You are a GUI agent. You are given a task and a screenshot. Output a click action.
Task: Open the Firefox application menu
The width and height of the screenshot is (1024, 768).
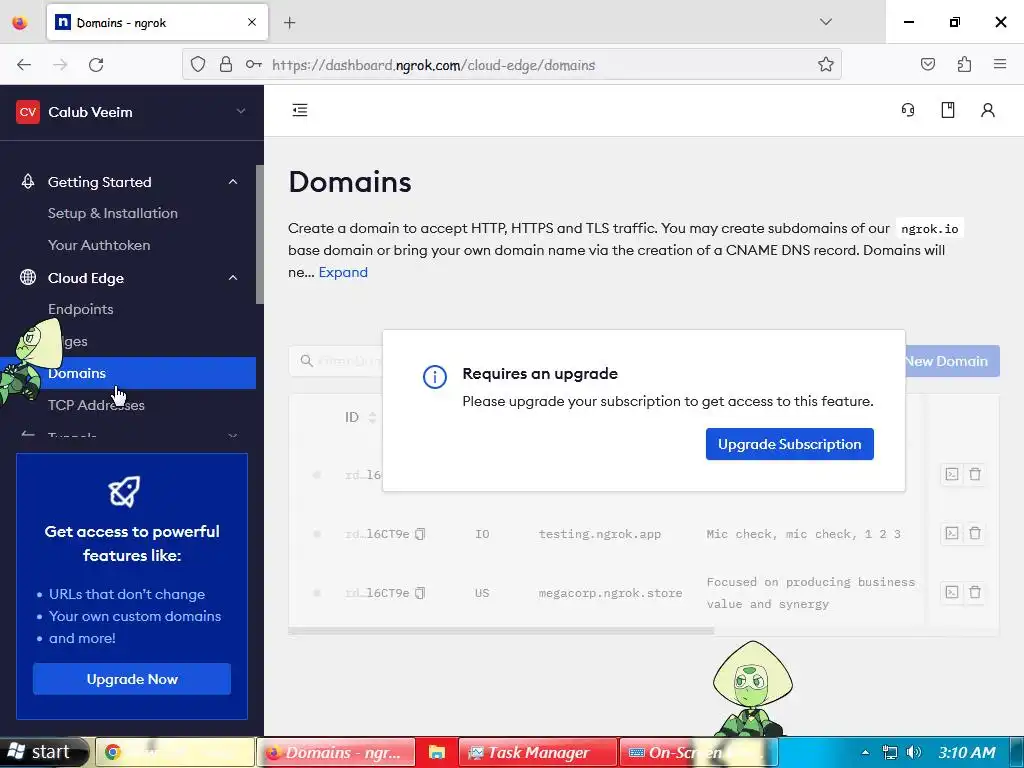pos(1000,64)
